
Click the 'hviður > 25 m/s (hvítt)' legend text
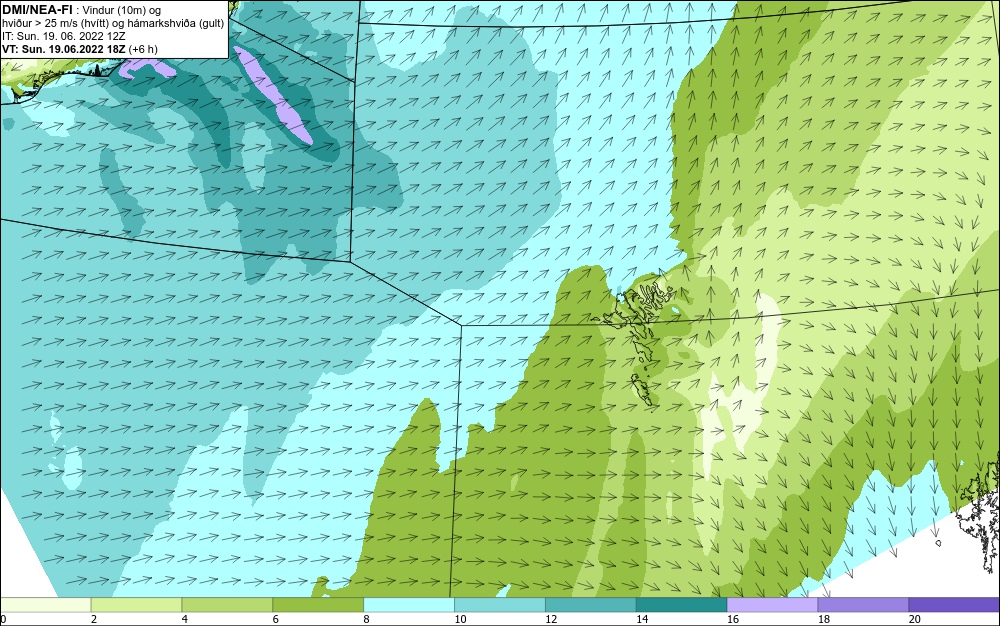point(54,24)
